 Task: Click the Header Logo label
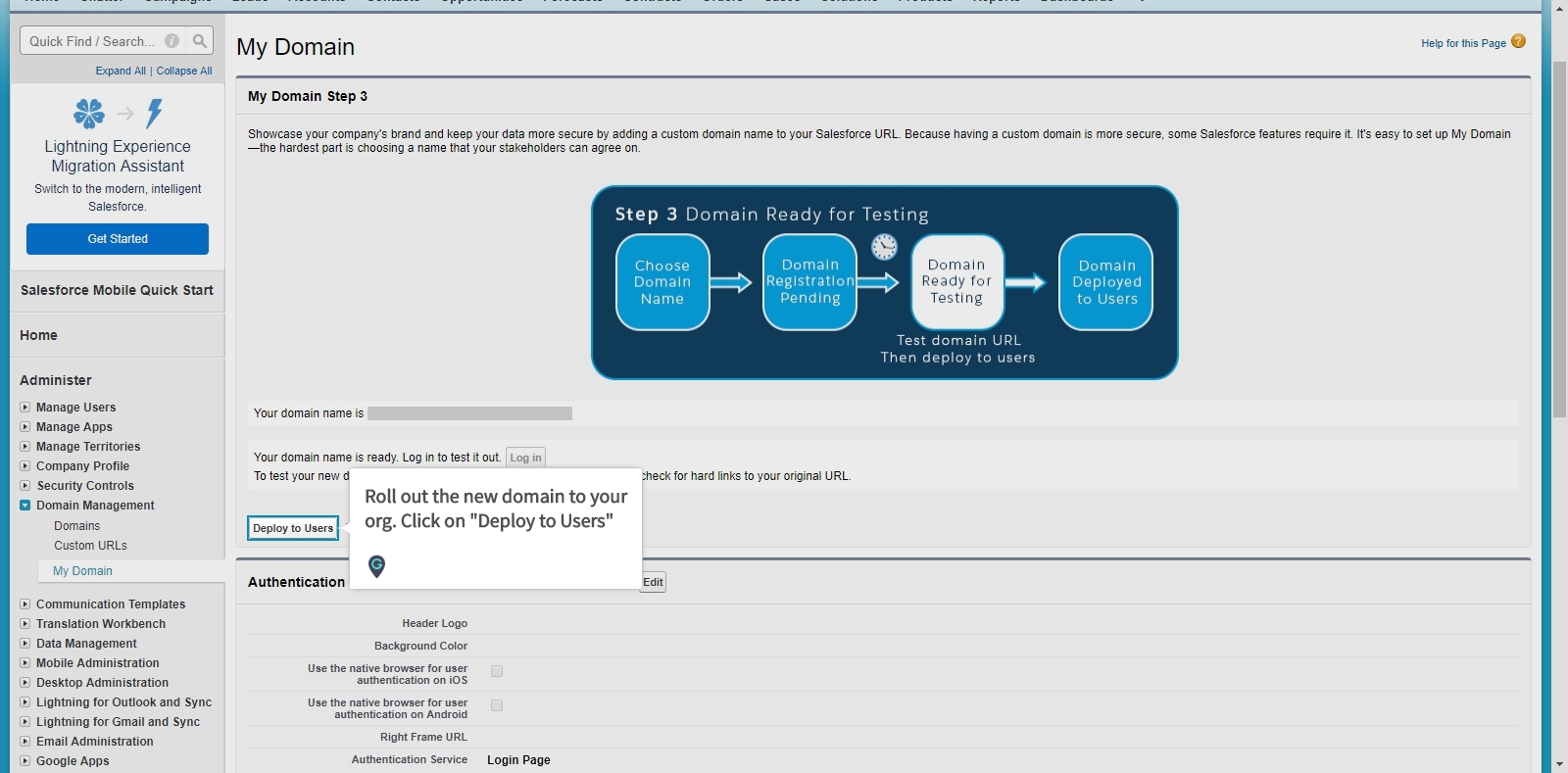coord(434,623)
